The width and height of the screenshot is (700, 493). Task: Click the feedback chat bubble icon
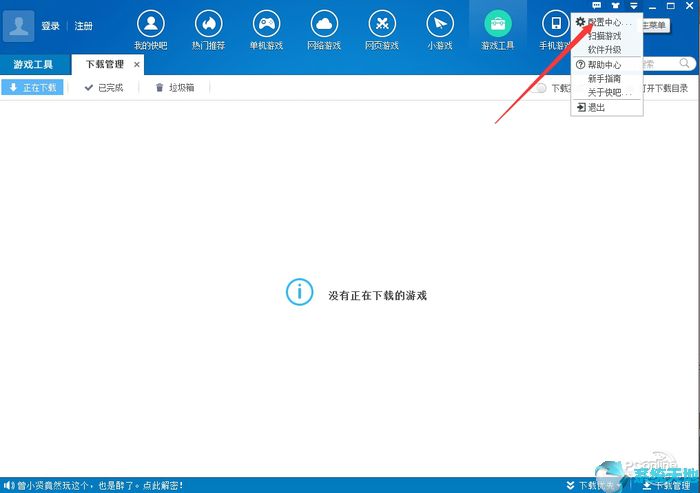click(x=596, y=5)
